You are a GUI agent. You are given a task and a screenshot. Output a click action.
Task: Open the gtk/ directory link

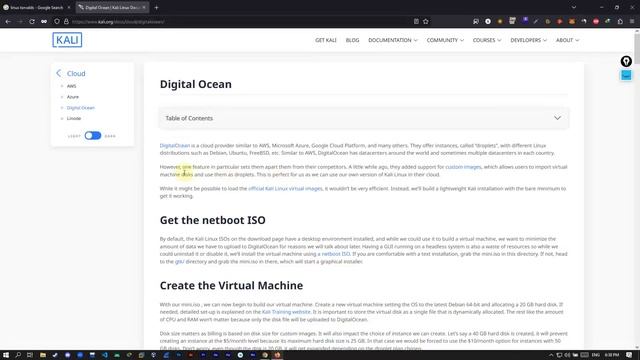click(180, 262)
